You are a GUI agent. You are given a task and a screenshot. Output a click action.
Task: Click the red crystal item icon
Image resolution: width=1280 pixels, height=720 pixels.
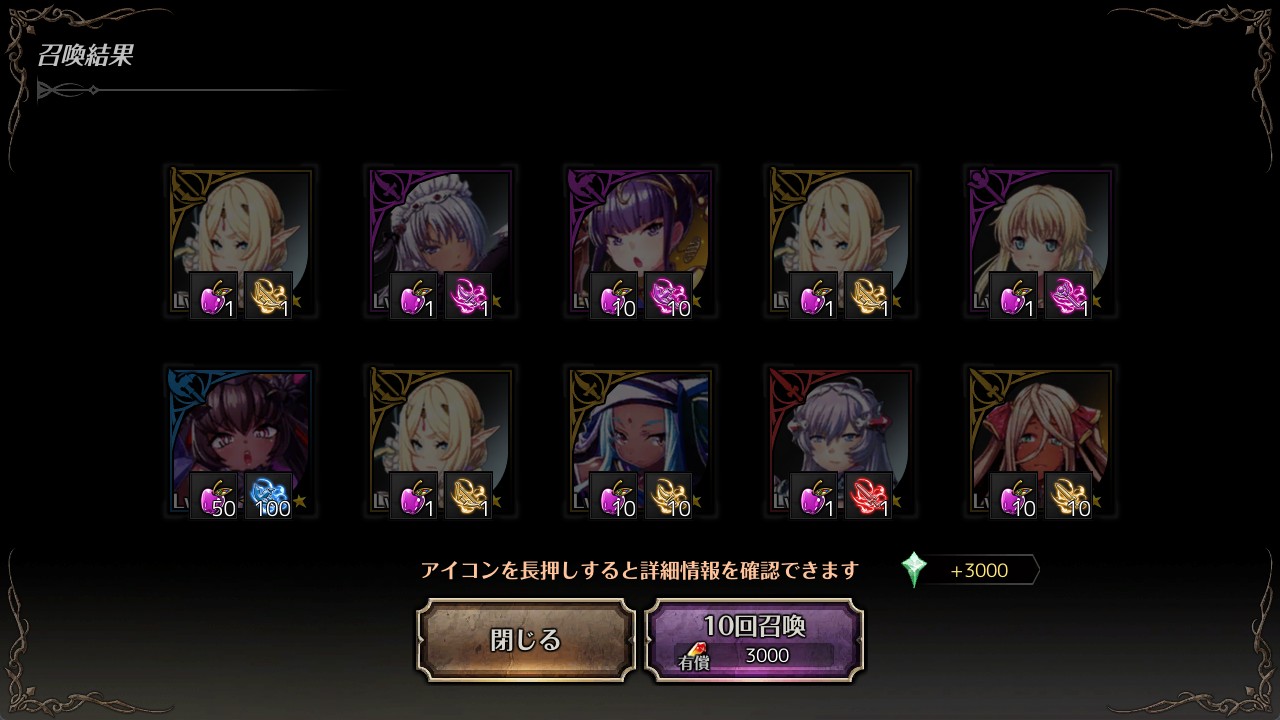[869, 496]
